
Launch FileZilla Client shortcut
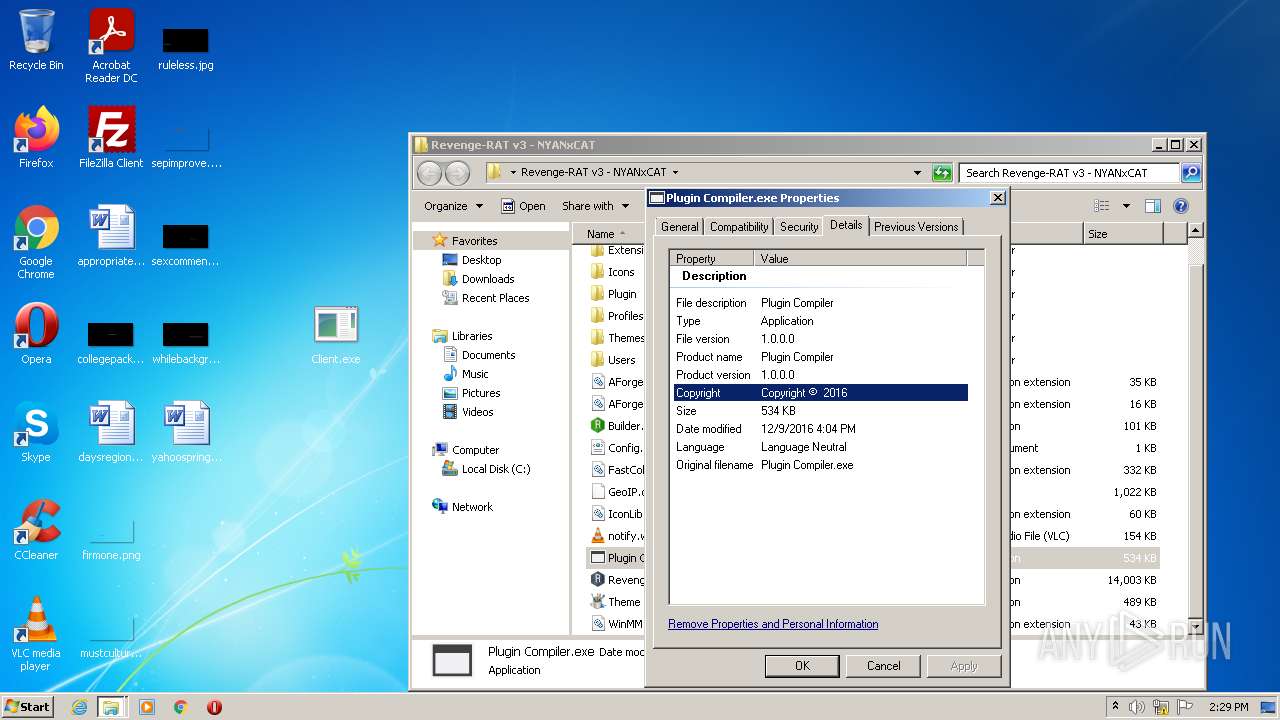tap(111, 137)
